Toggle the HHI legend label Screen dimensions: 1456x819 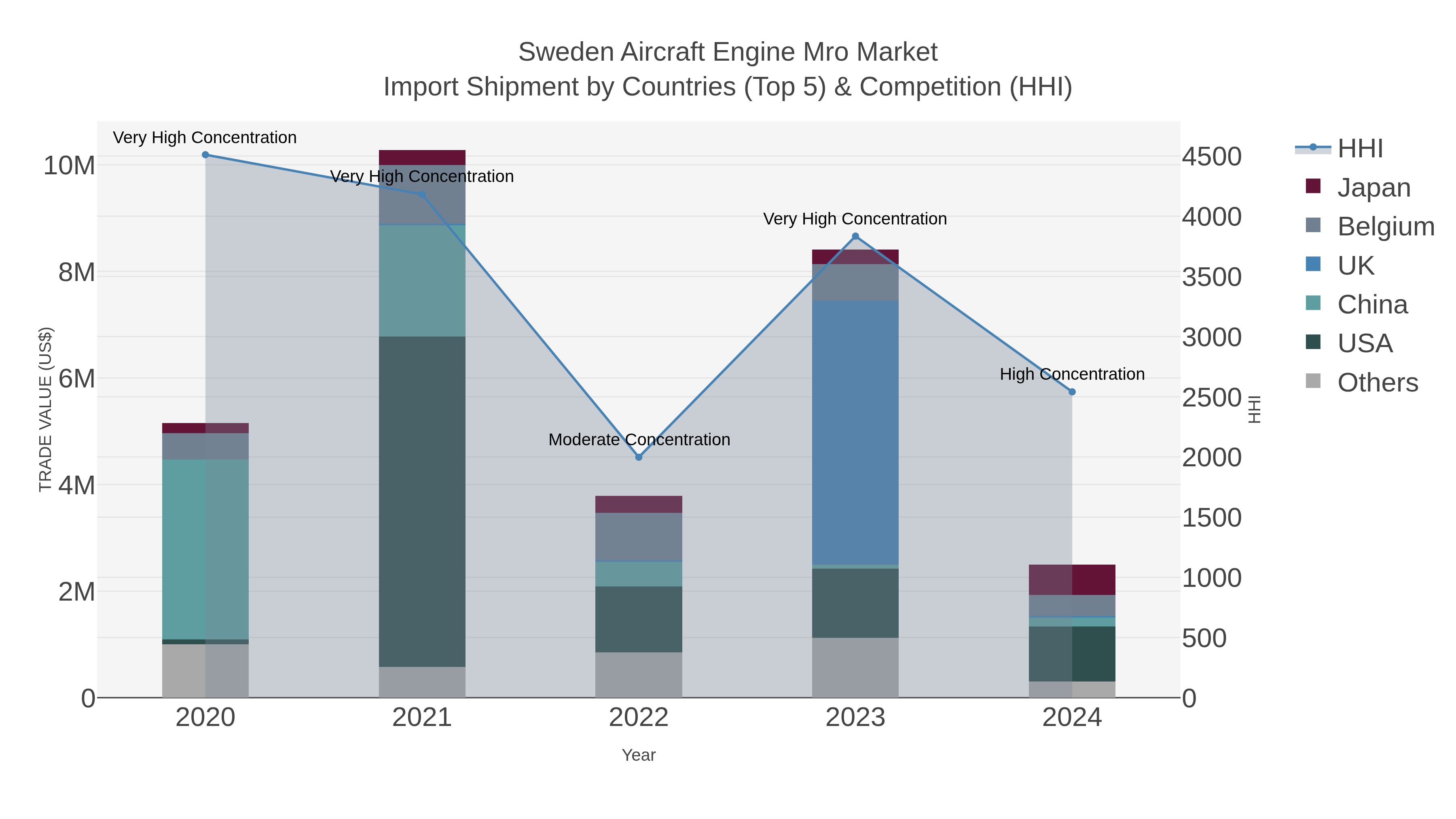point(1361,148)
